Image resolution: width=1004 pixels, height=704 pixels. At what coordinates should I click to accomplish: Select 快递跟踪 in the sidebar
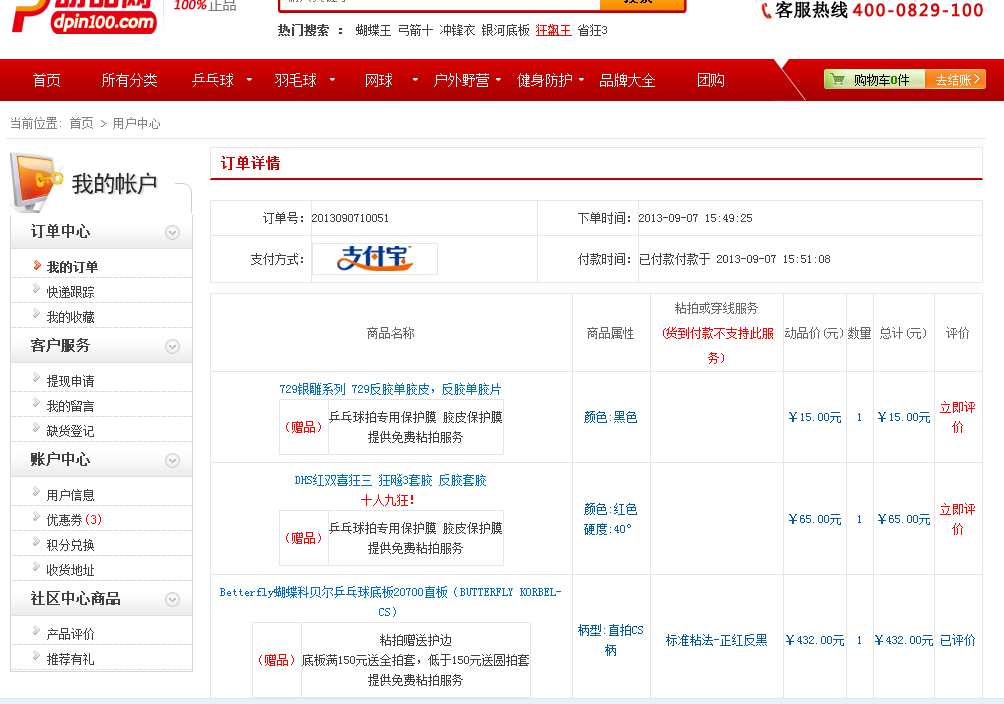click(x=70, y=292)
